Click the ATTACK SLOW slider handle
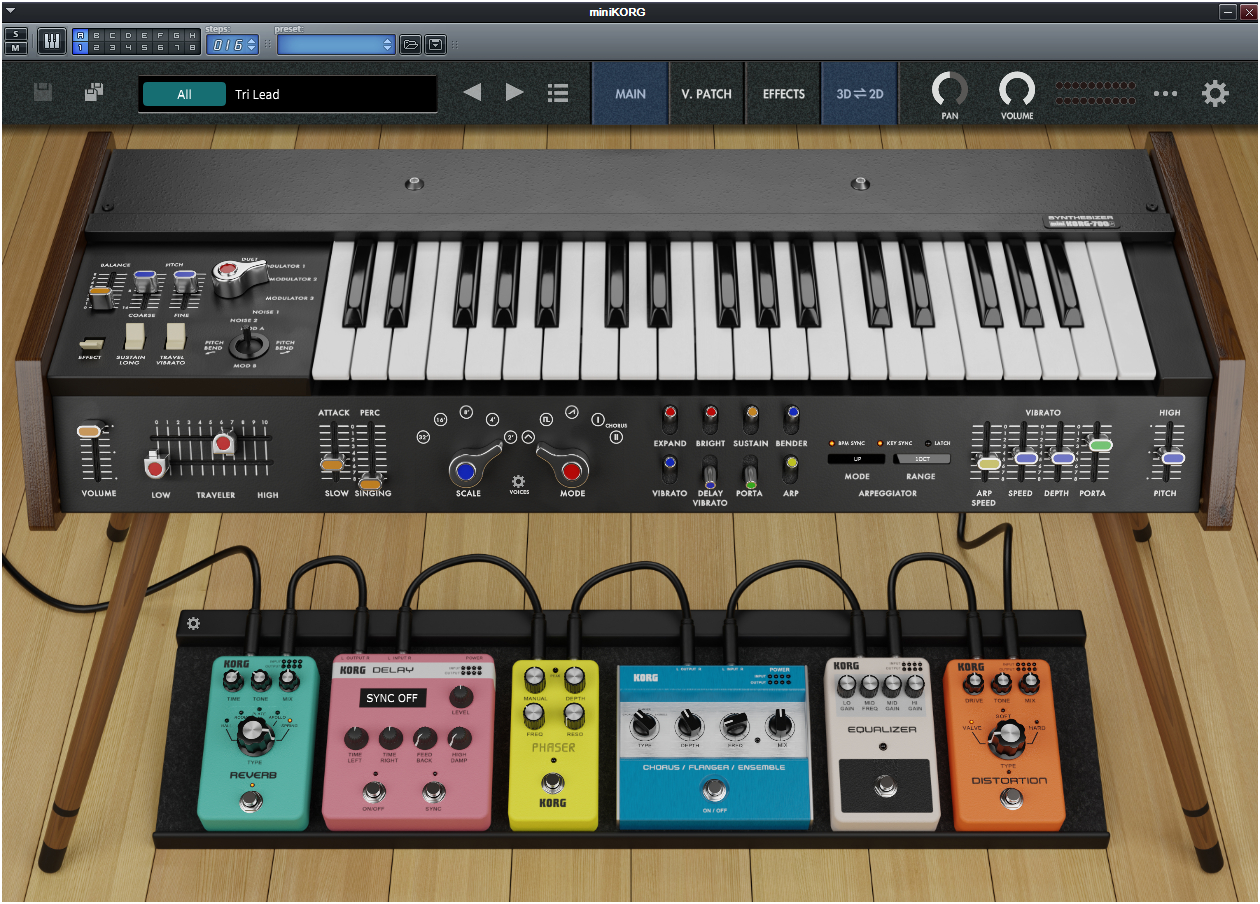 tap(332, 464)
